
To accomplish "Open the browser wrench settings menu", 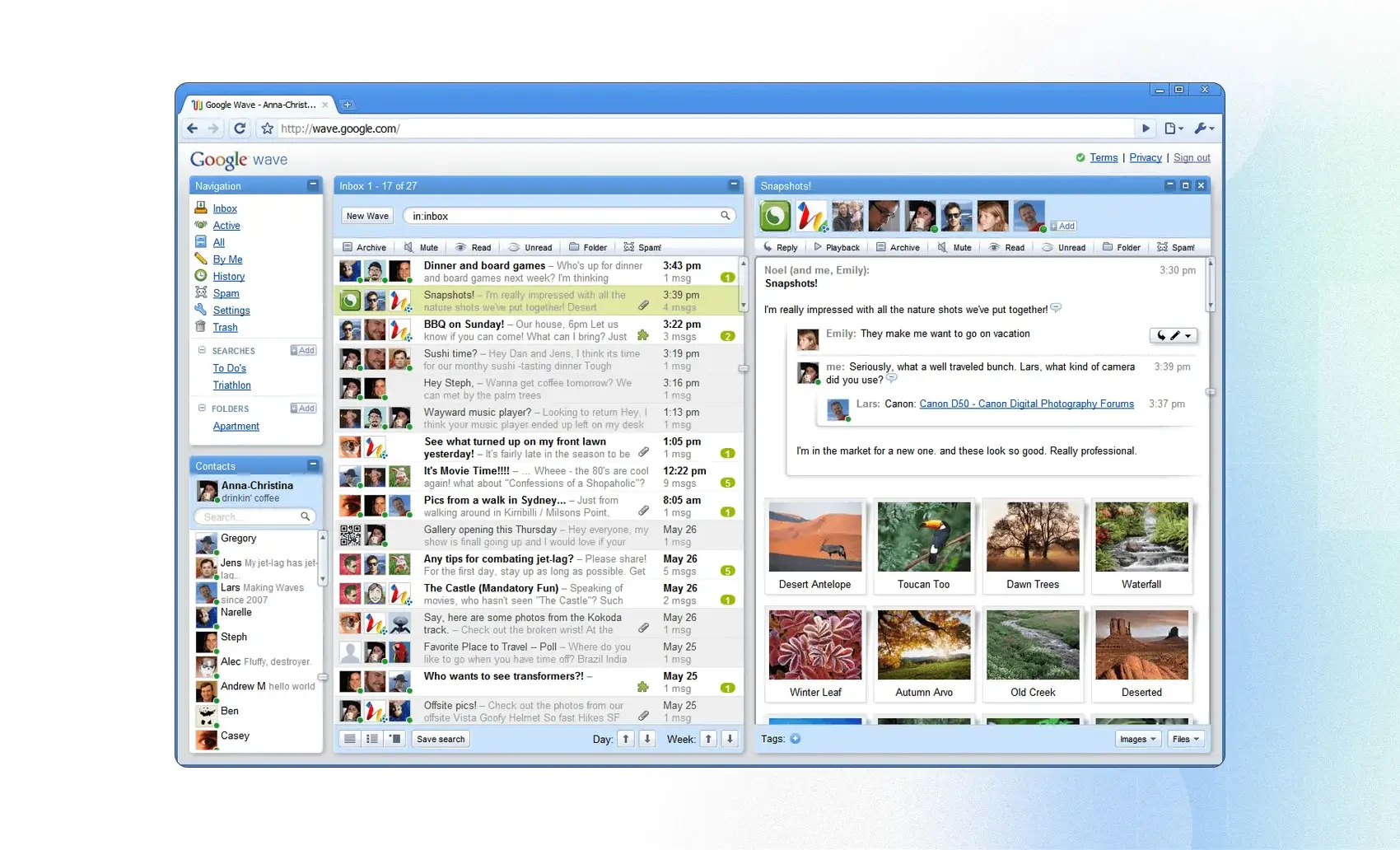I will (x=1204, y=128).
